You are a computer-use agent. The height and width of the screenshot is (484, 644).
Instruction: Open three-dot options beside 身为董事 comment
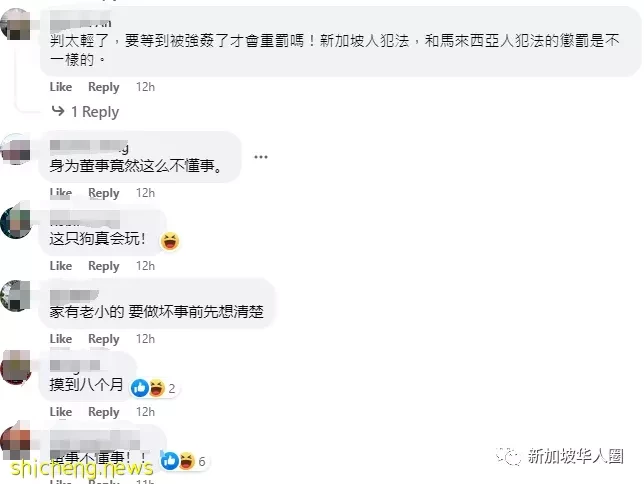point(261,157)
